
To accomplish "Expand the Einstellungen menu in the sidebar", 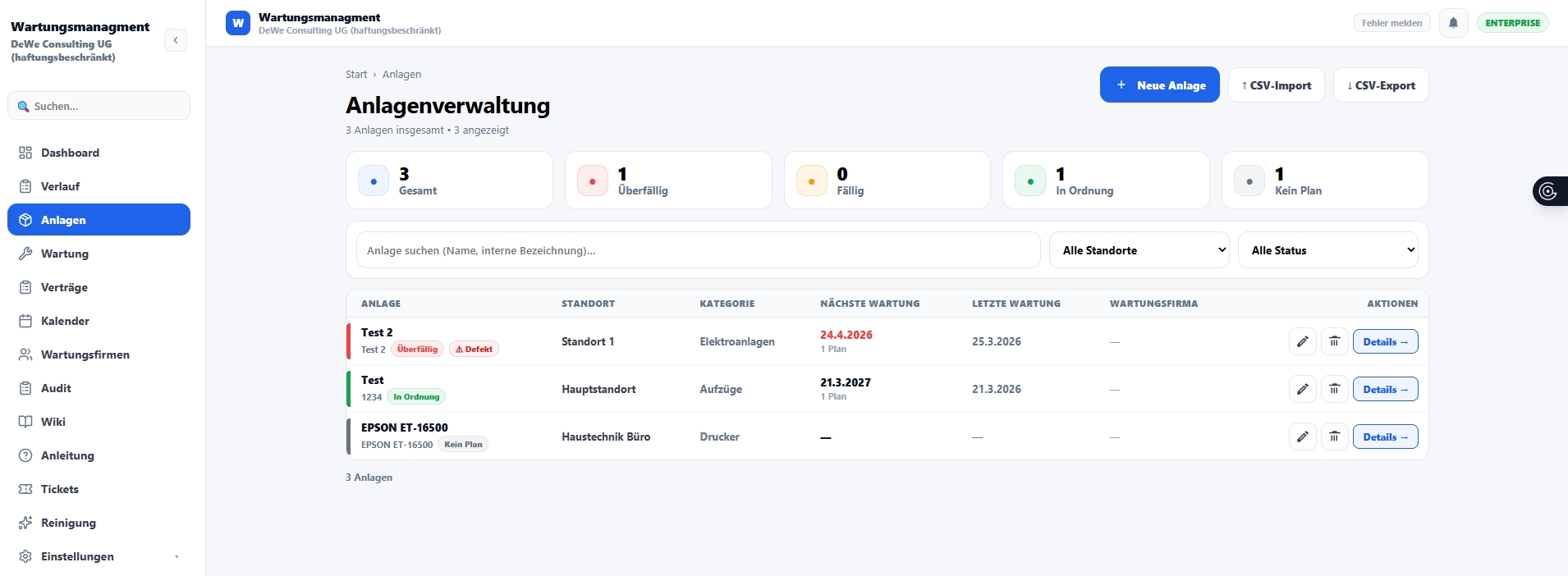I will click(99, 556).
